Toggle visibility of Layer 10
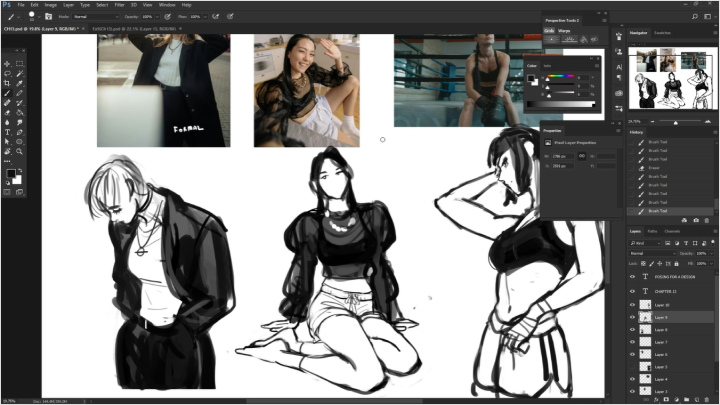Screen dimensions: 720x405 pos(632,305)
